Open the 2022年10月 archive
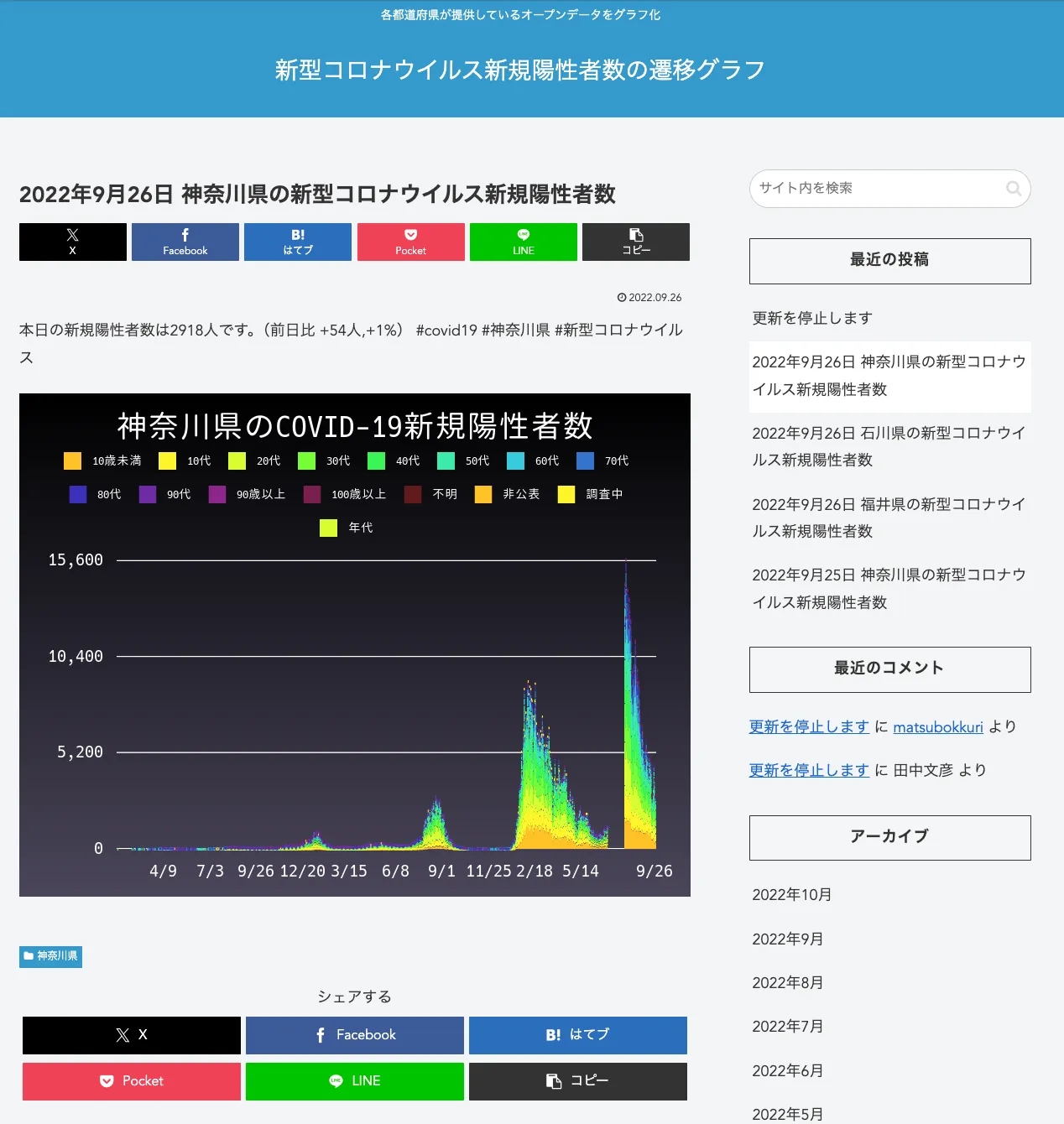 (x=791, y=895)
